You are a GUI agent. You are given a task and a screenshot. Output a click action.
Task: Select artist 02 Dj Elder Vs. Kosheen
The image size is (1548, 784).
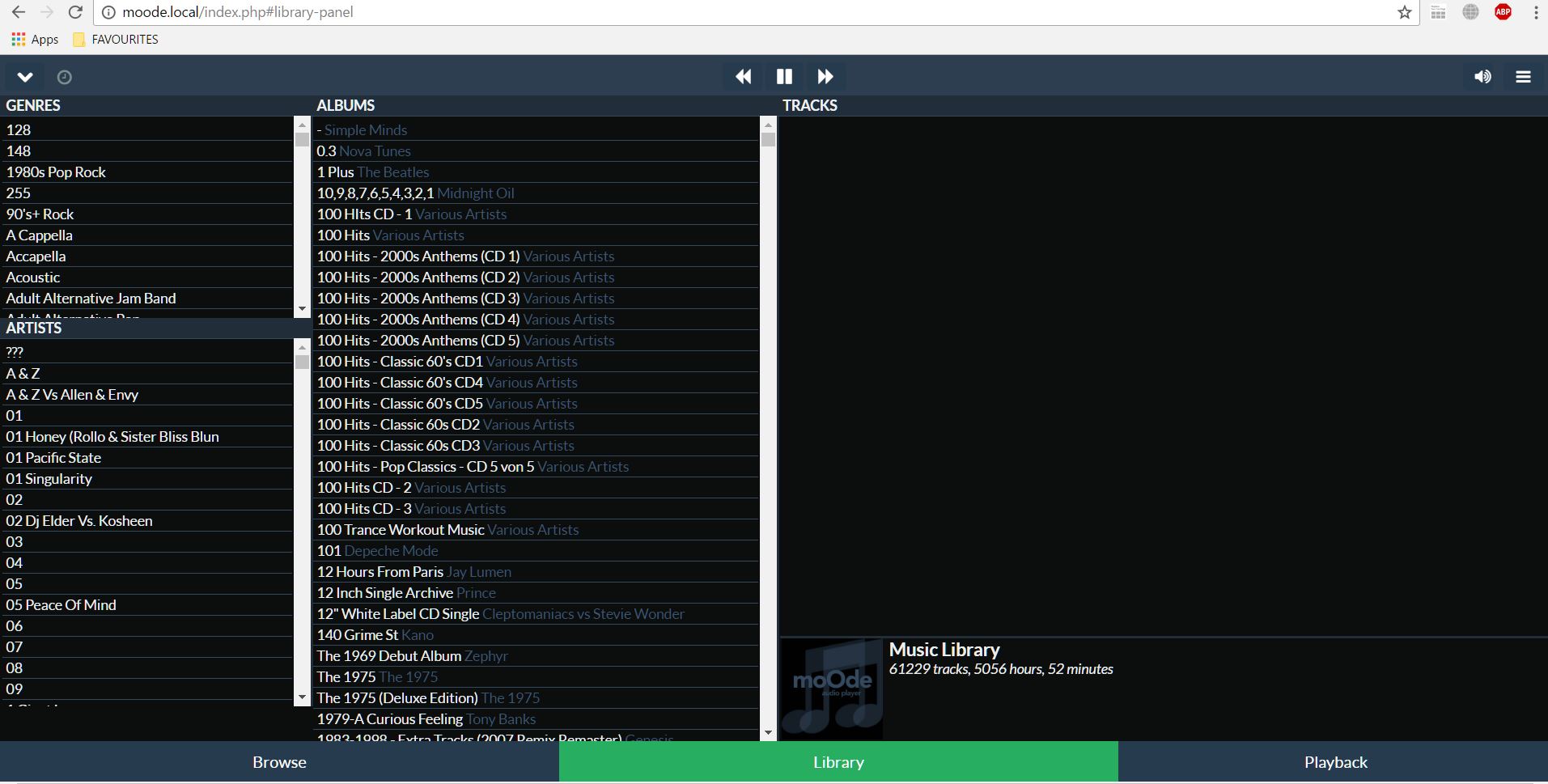(x=147, y=520)
